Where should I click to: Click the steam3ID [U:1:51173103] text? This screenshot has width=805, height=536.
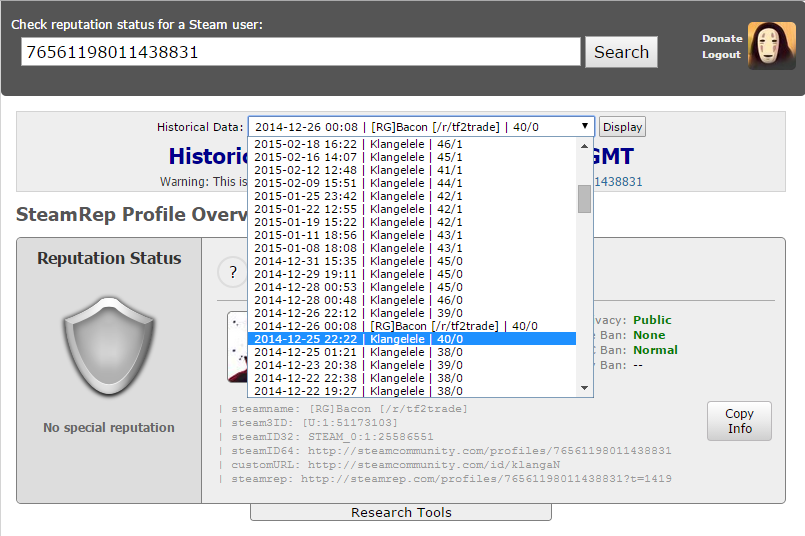(350, 423)
